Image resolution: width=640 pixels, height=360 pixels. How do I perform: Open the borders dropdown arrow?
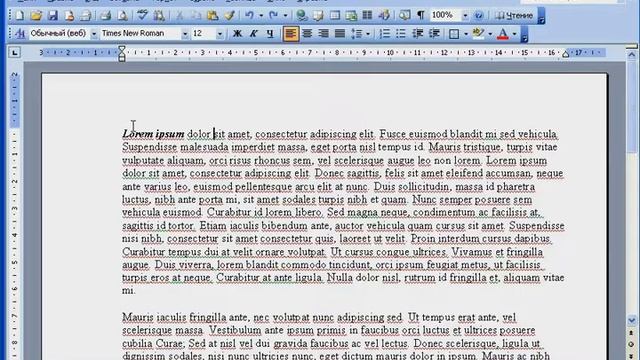466,33
